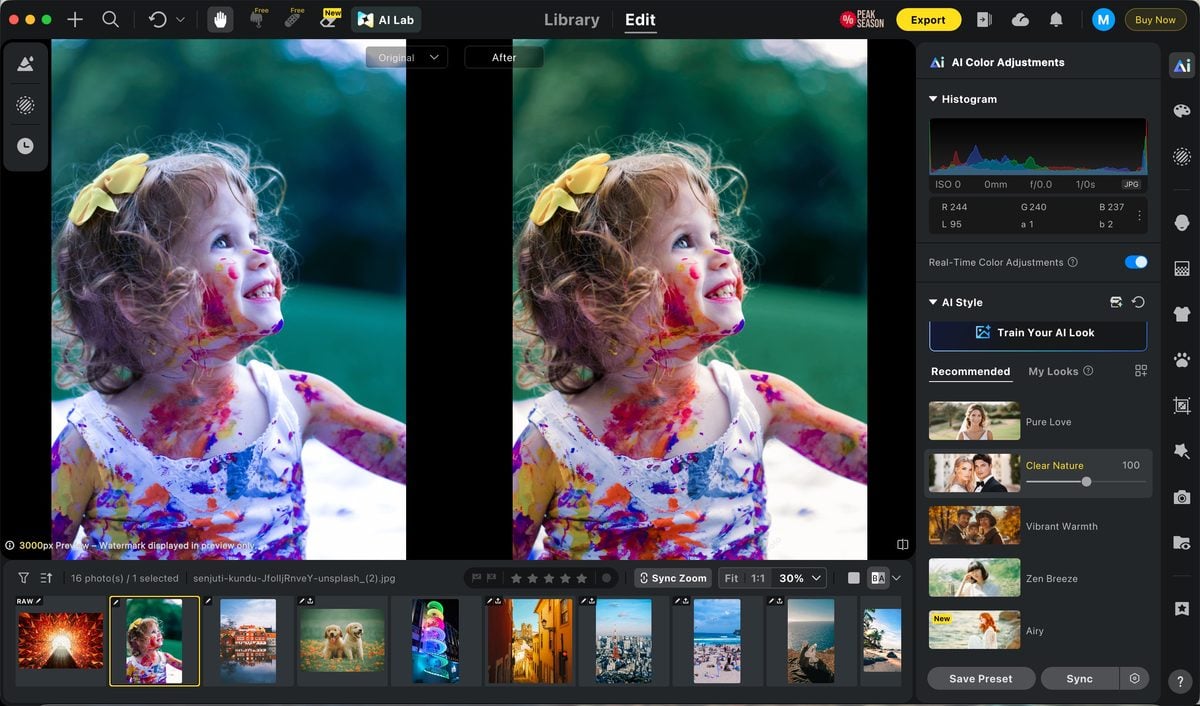Select the first Free-tagged hand tool
The height and width of the screenshot is (706, 1200).
[257, 19]
